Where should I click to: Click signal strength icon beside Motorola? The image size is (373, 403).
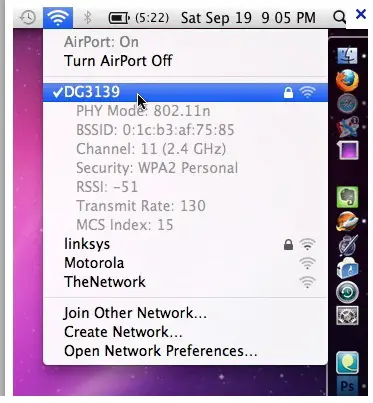[307, 263]
